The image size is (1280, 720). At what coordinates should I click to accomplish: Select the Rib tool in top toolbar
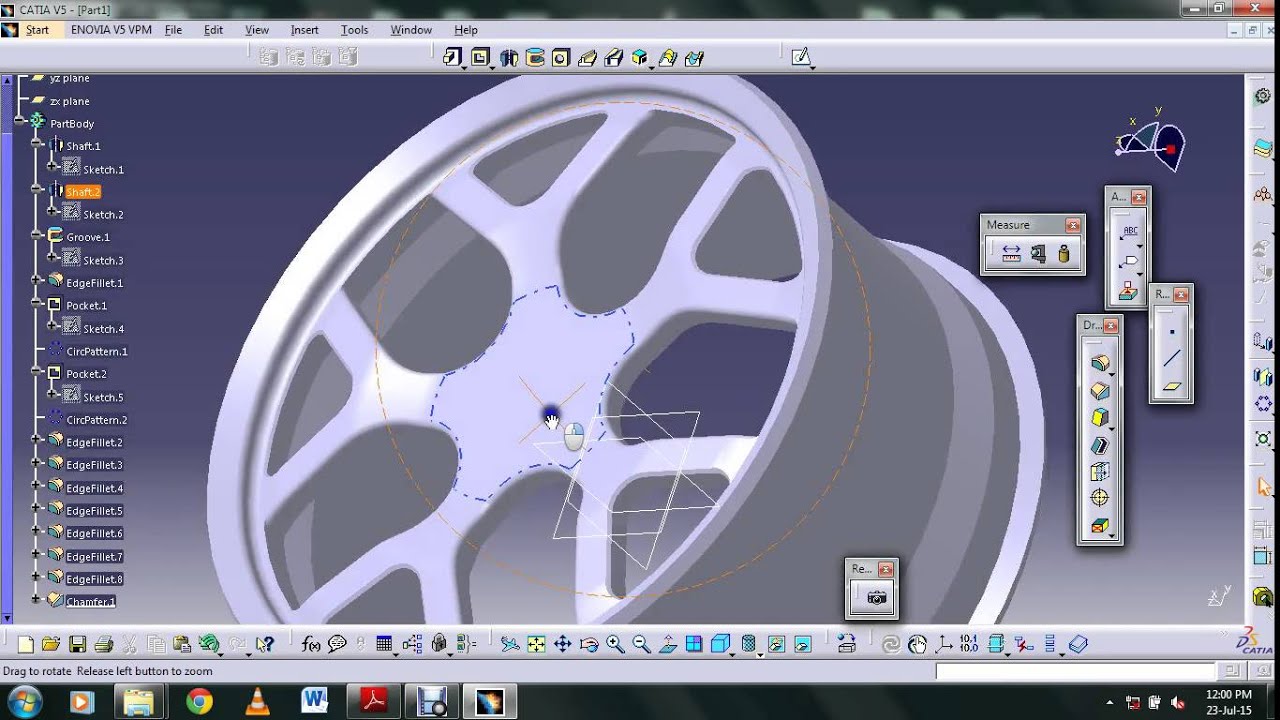click(x=588, y=58)
